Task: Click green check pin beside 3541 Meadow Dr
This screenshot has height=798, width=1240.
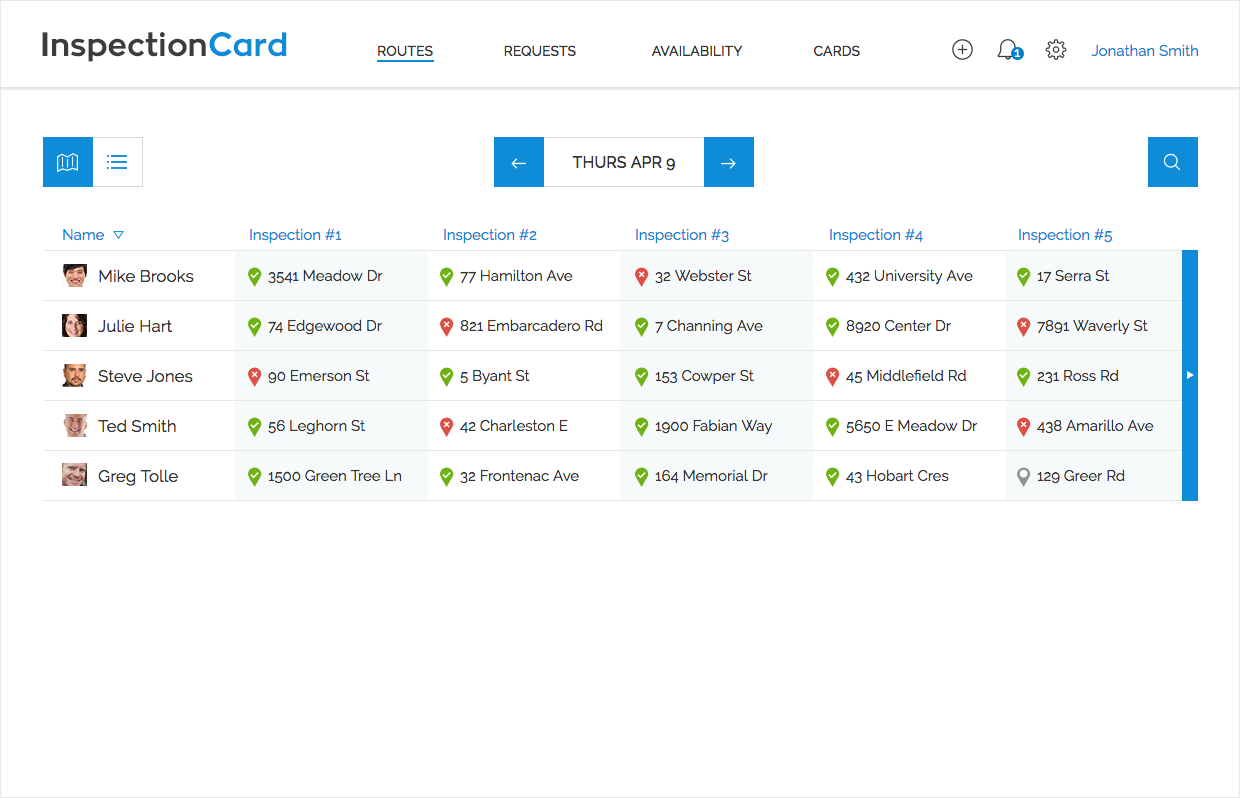Action: point(254,277)
